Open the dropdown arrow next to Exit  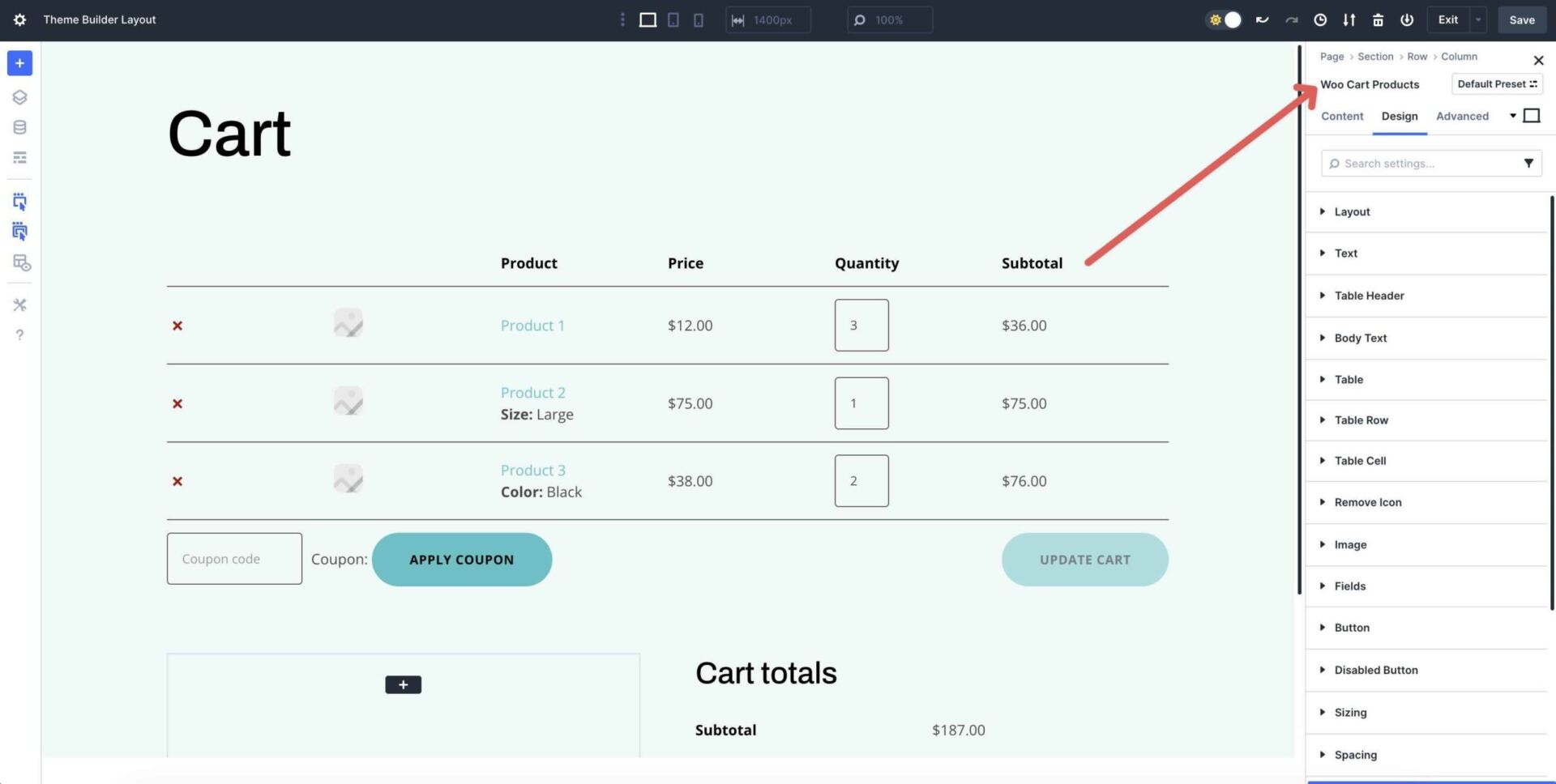[x=1477, y=19]
